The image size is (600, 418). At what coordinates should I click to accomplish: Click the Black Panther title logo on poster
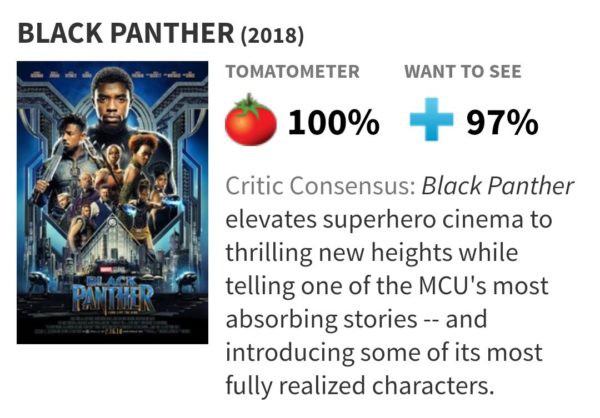113,295
